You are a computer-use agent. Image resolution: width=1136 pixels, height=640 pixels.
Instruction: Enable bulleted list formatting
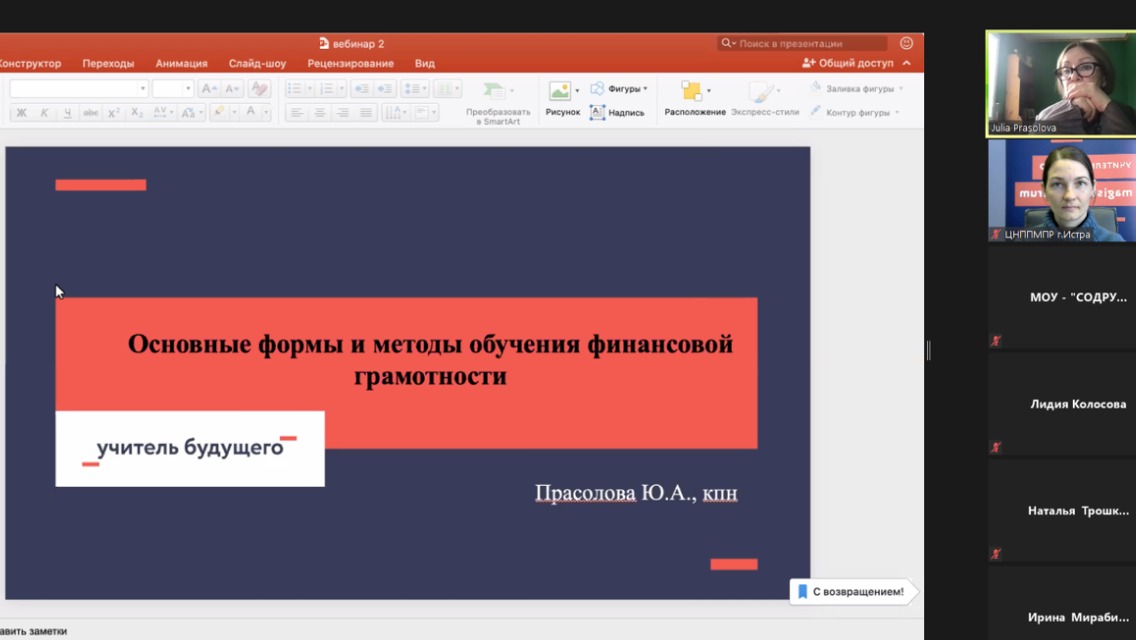click(x=294, y=87)
